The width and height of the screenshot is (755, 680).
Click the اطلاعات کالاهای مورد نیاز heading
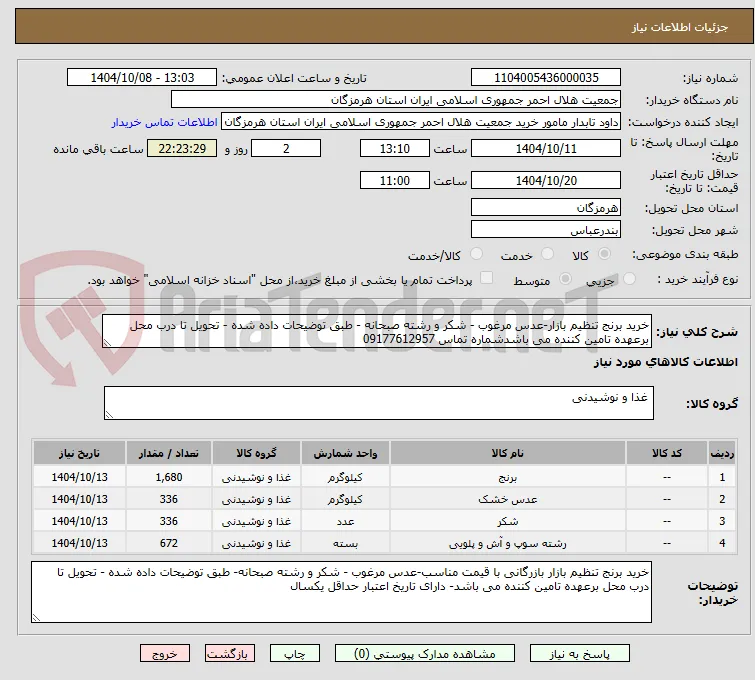pos(665,362)
